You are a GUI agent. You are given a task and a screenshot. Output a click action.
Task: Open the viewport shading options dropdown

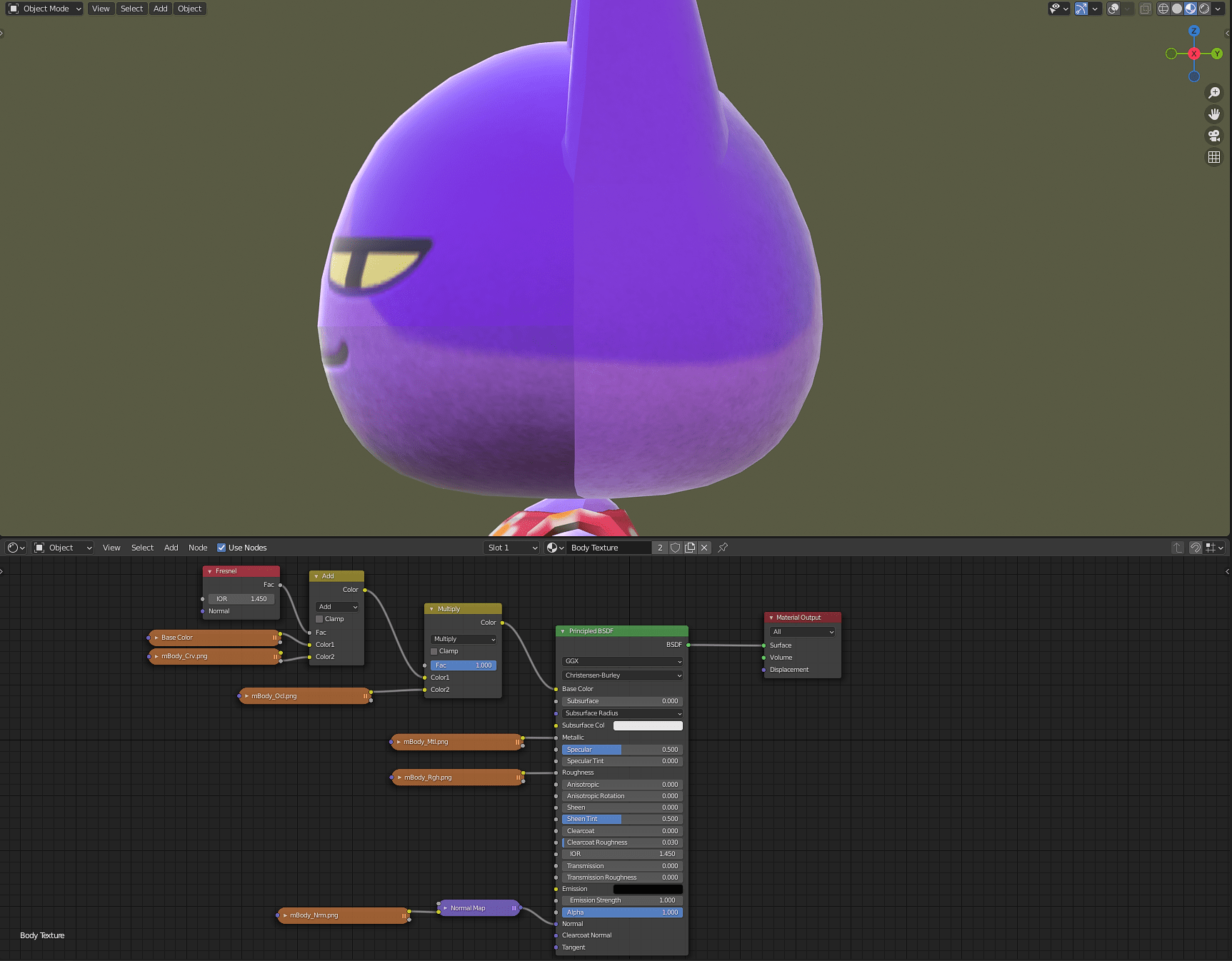pyautogui.click(x=1218, y=9)
